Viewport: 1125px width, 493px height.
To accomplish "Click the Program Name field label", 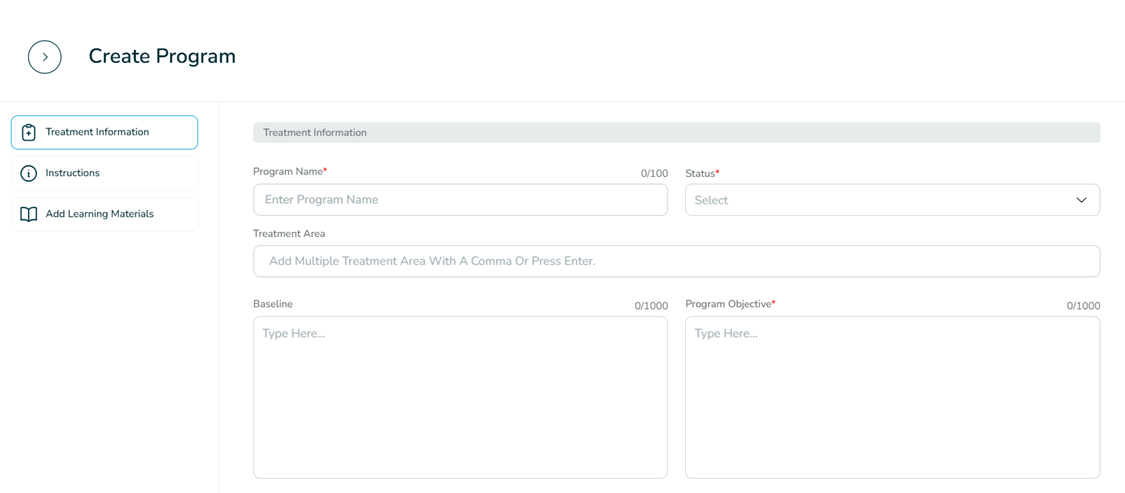I will click(x=289, y=172).
